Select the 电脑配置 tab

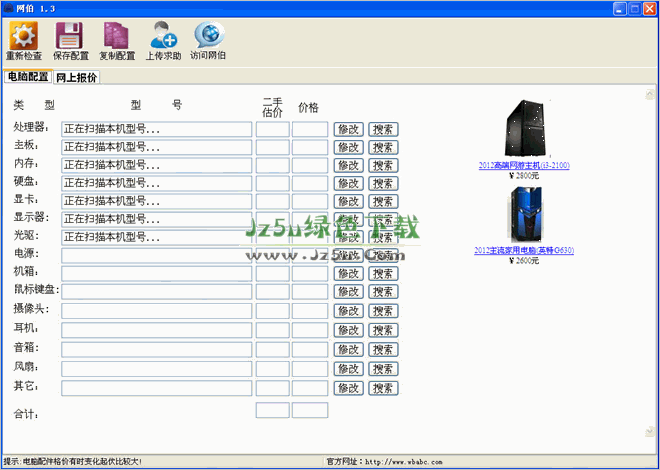coord(27,77)
